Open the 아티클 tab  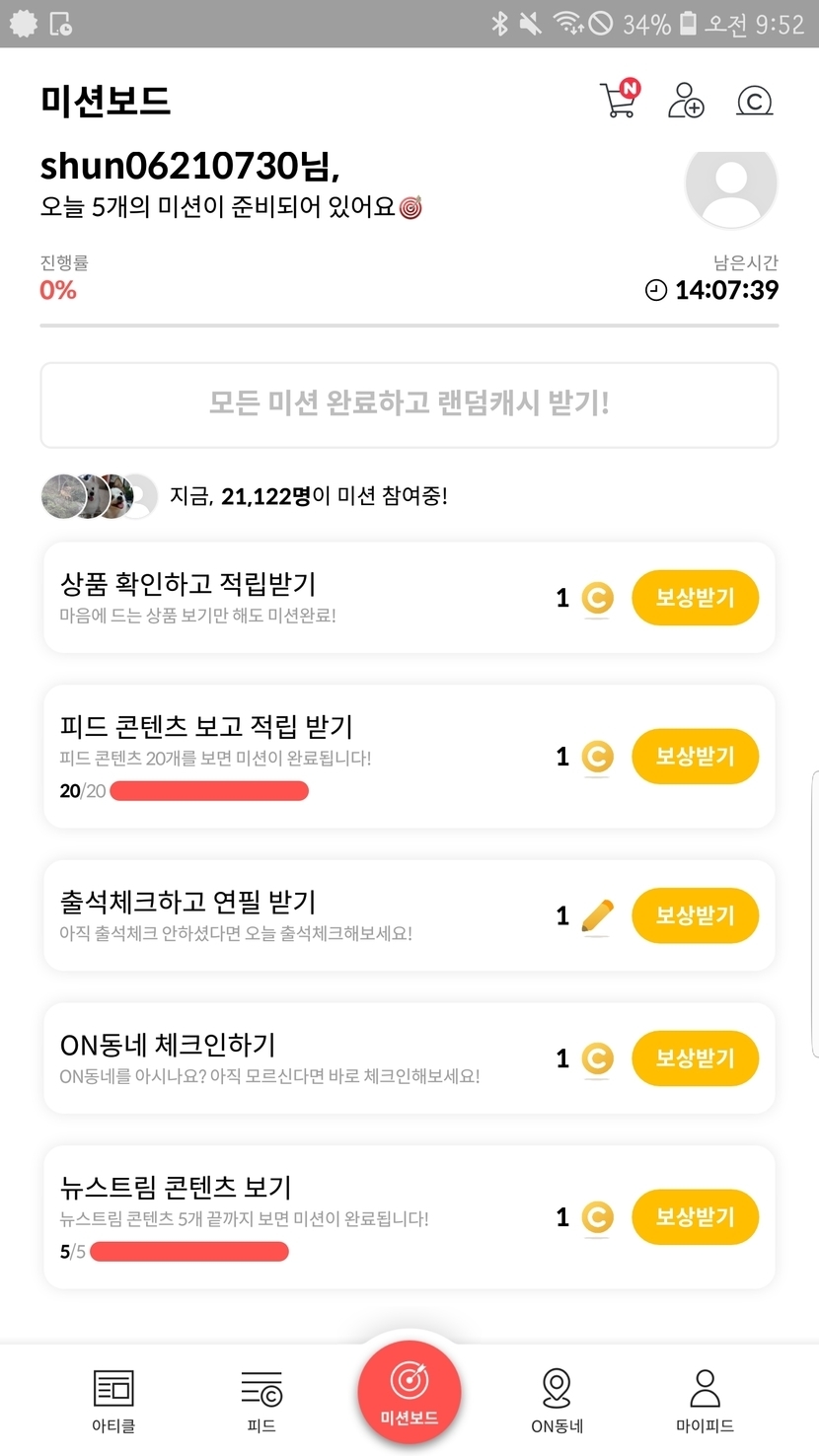click(113, 1400)
